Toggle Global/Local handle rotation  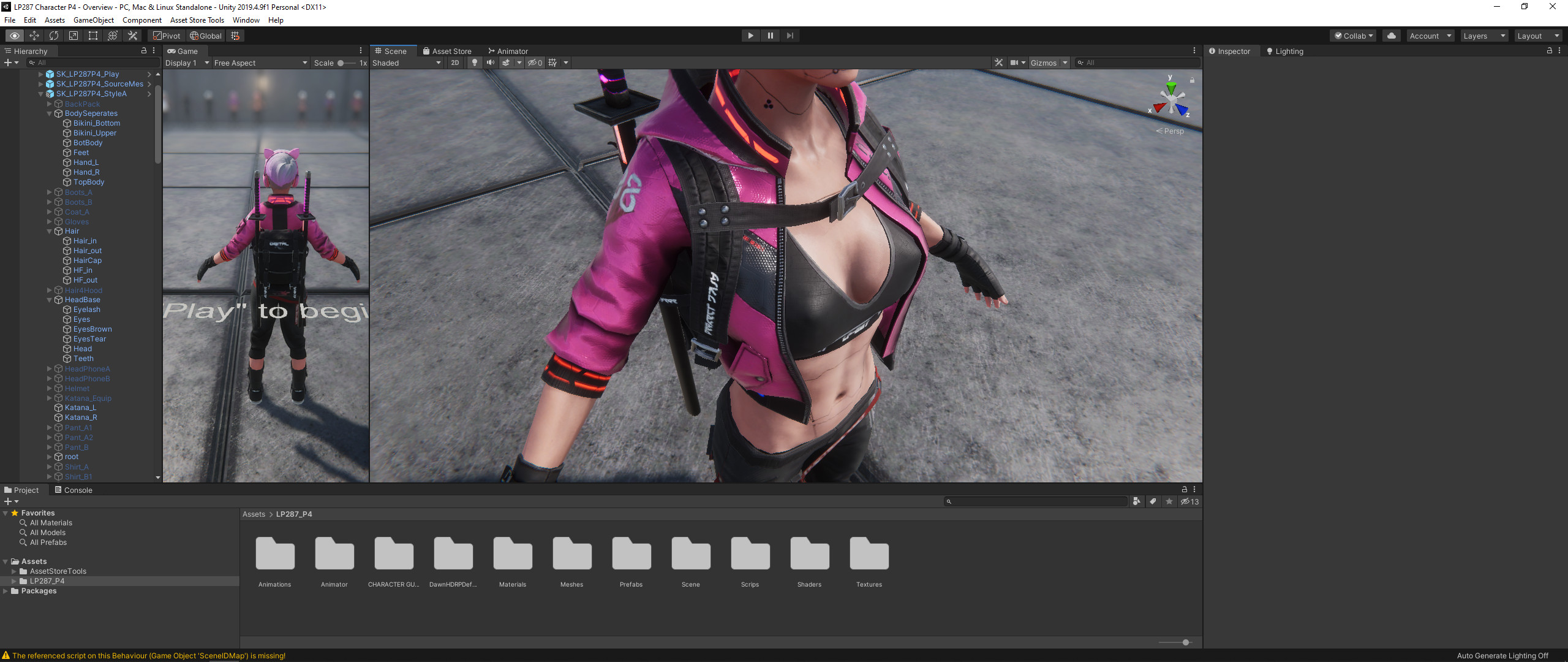(x=206, y=36)
